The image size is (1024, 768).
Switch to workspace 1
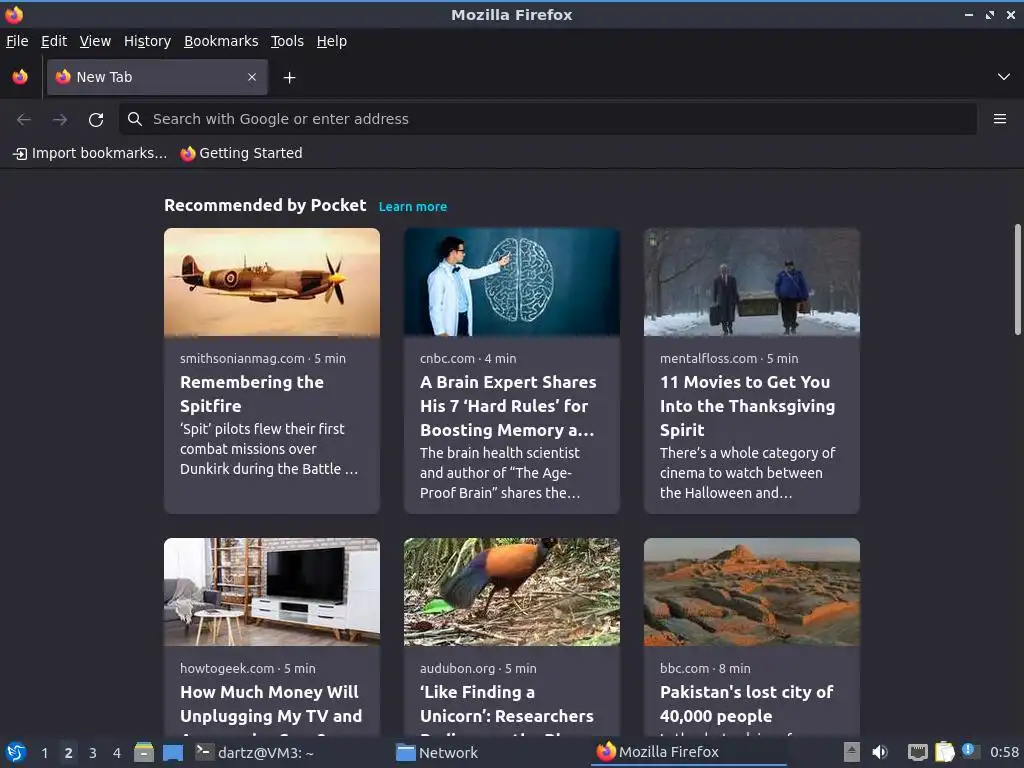(x=44, y=753)
